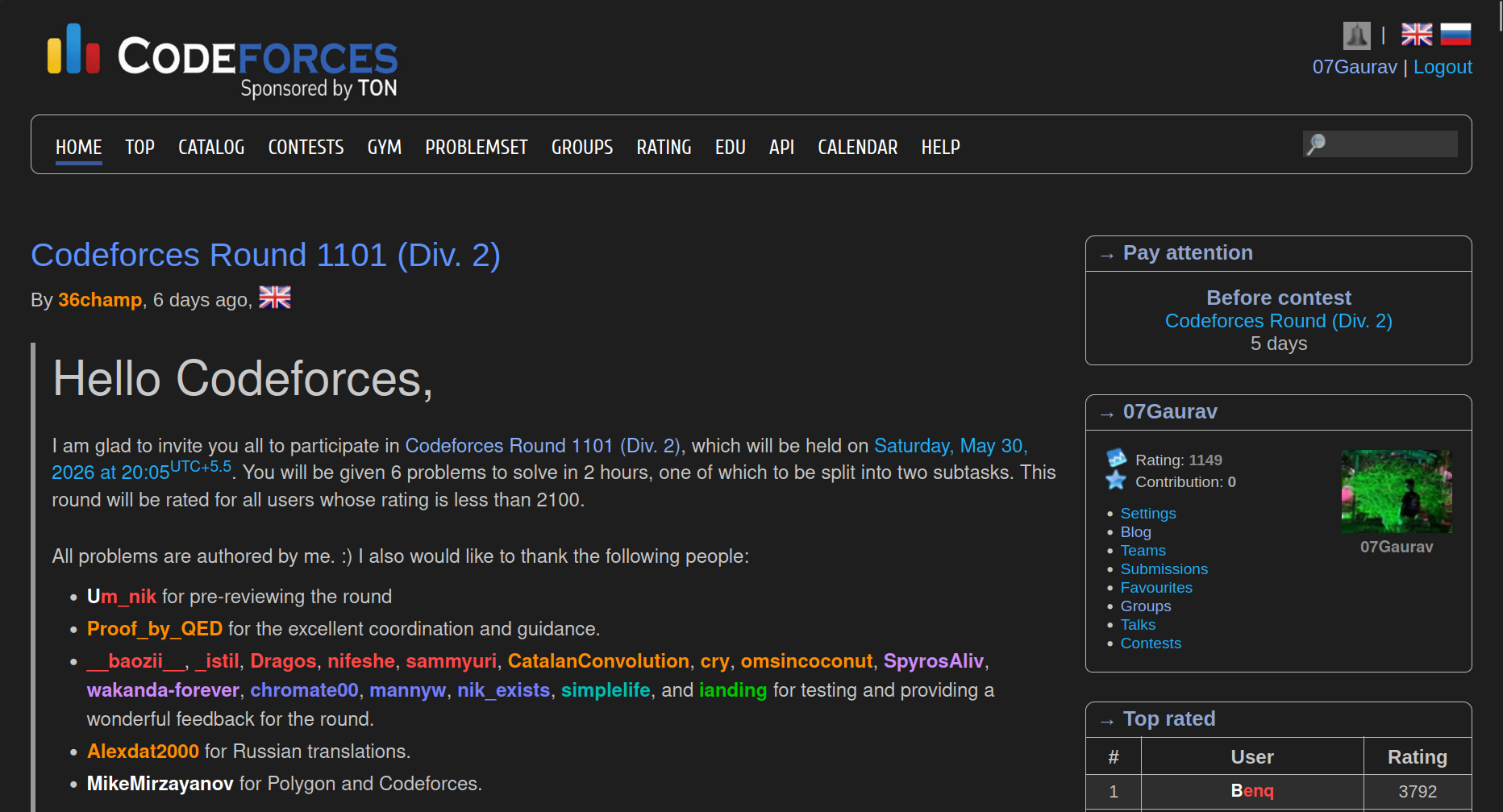Open cry profile link
Image resolution: width=1503 pixels, height=812 pixels.
[715, 661]
